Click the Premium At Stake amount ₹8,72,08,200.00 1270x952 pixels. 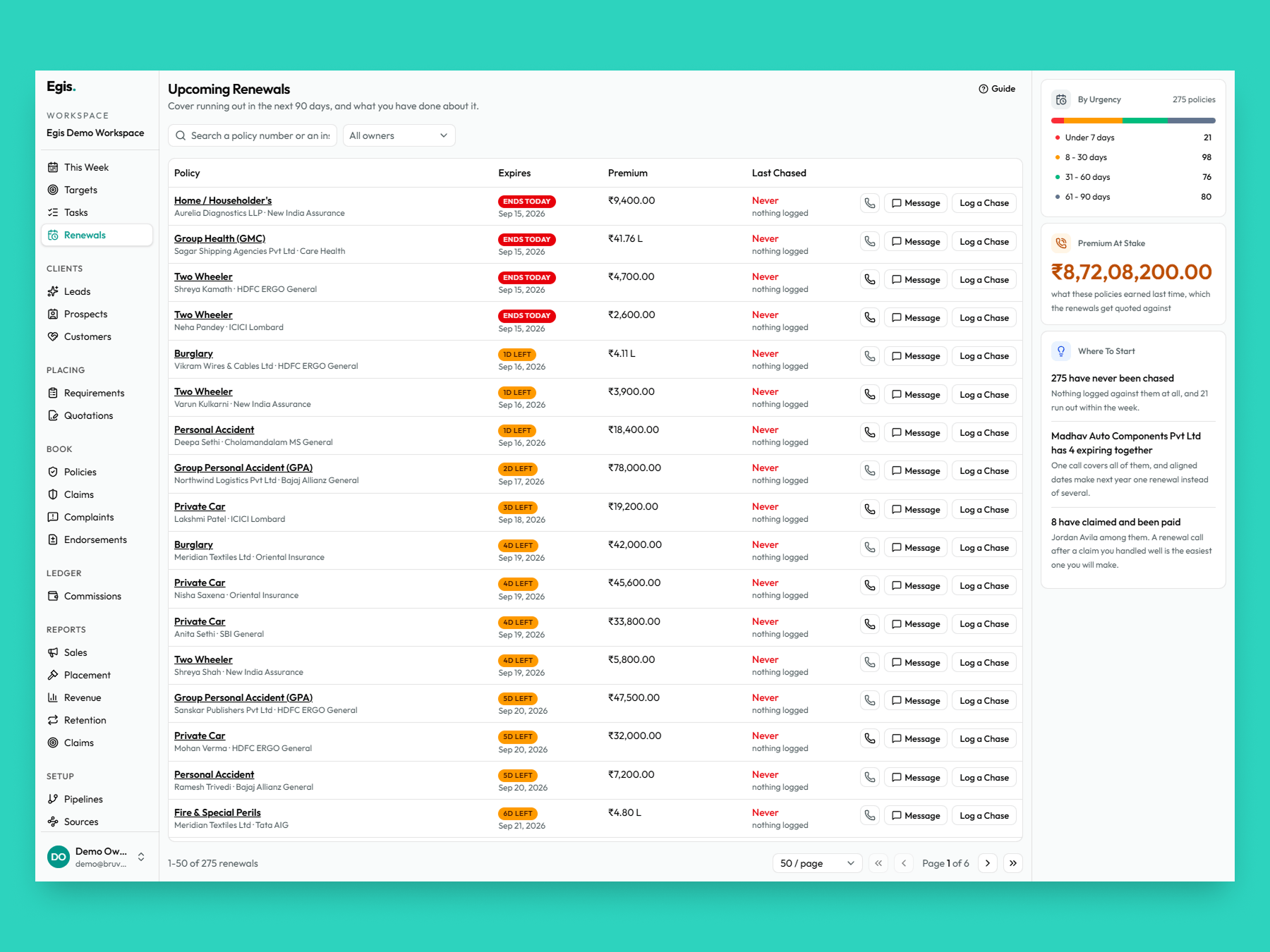click(x=1132, y=271)
